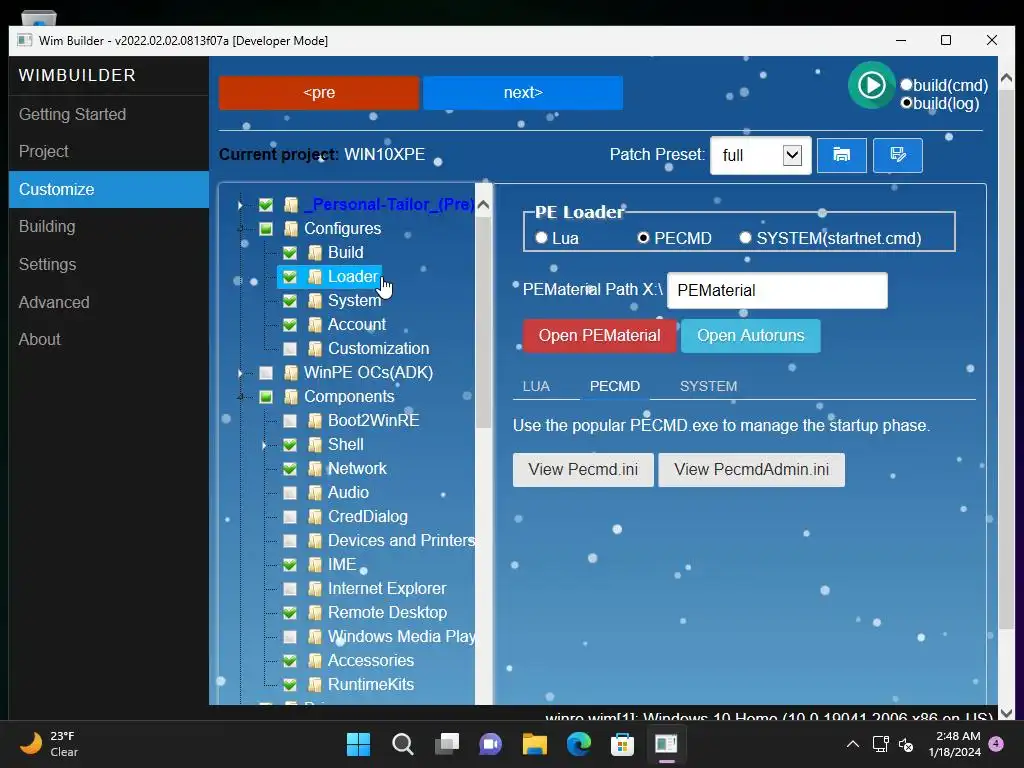Image resolution: width=1024 pixels, height=768 pixels.
Task: Click the WinPE OCs(ADK) folder icon
Action: coord(291,372)
